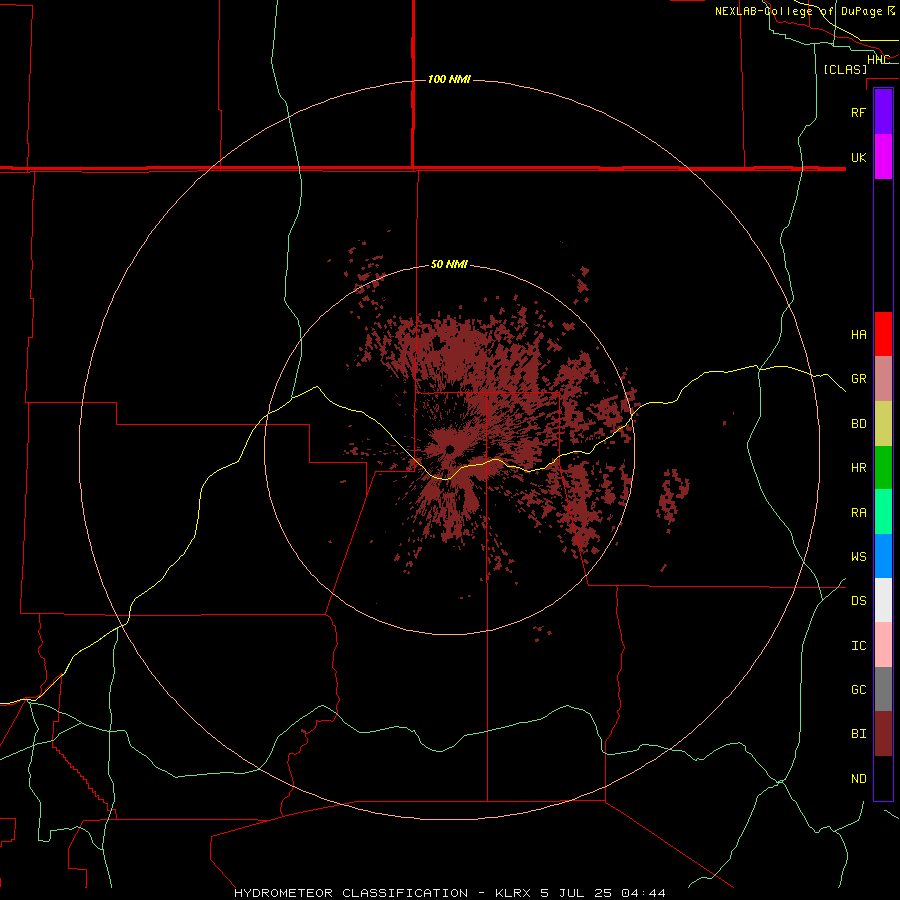Select the white DS legend swatch

click(x=883, y=600)
